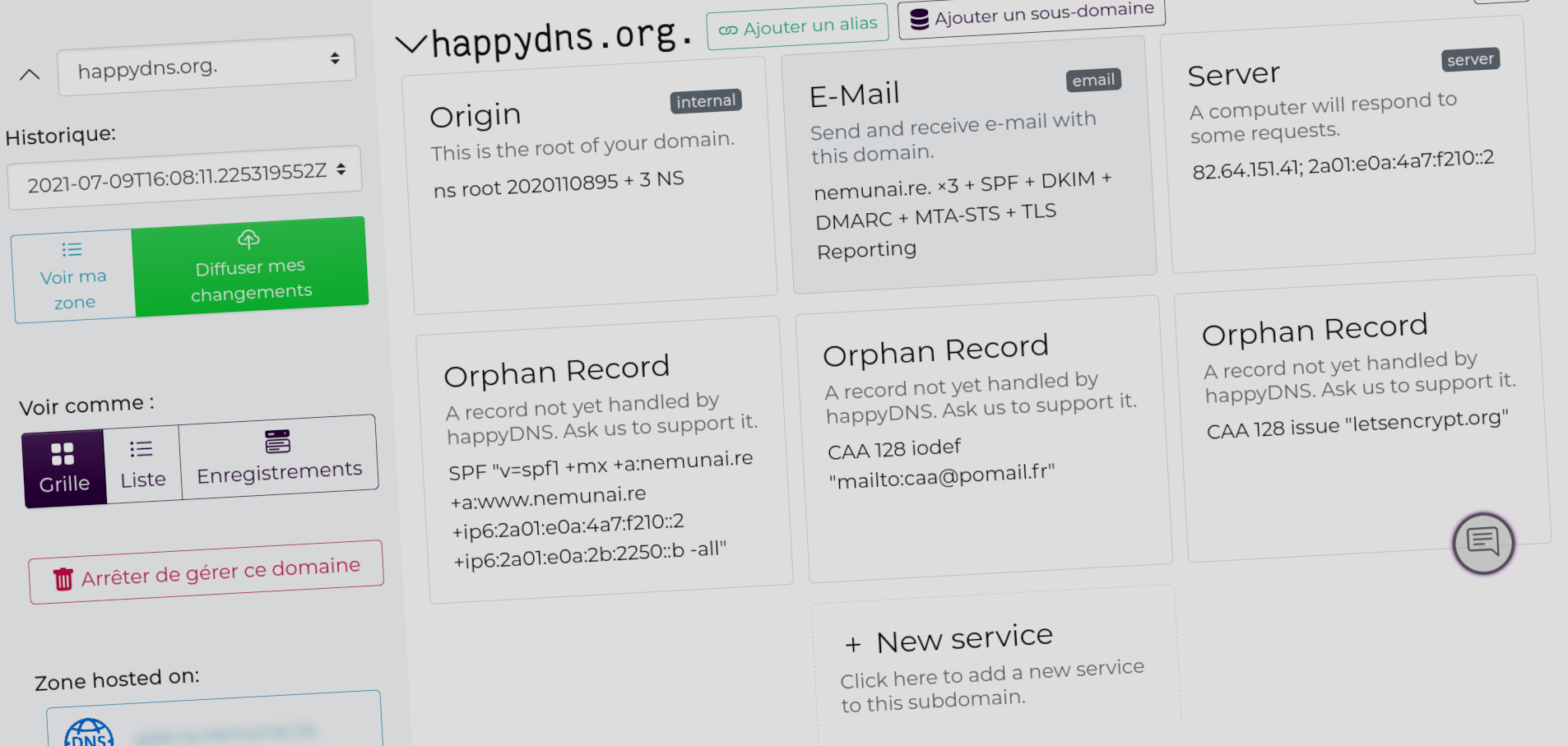This screenshot has height=746, width=1568.
Task: Click the DNS globe provider icon
Action: [x=89, y=734]
